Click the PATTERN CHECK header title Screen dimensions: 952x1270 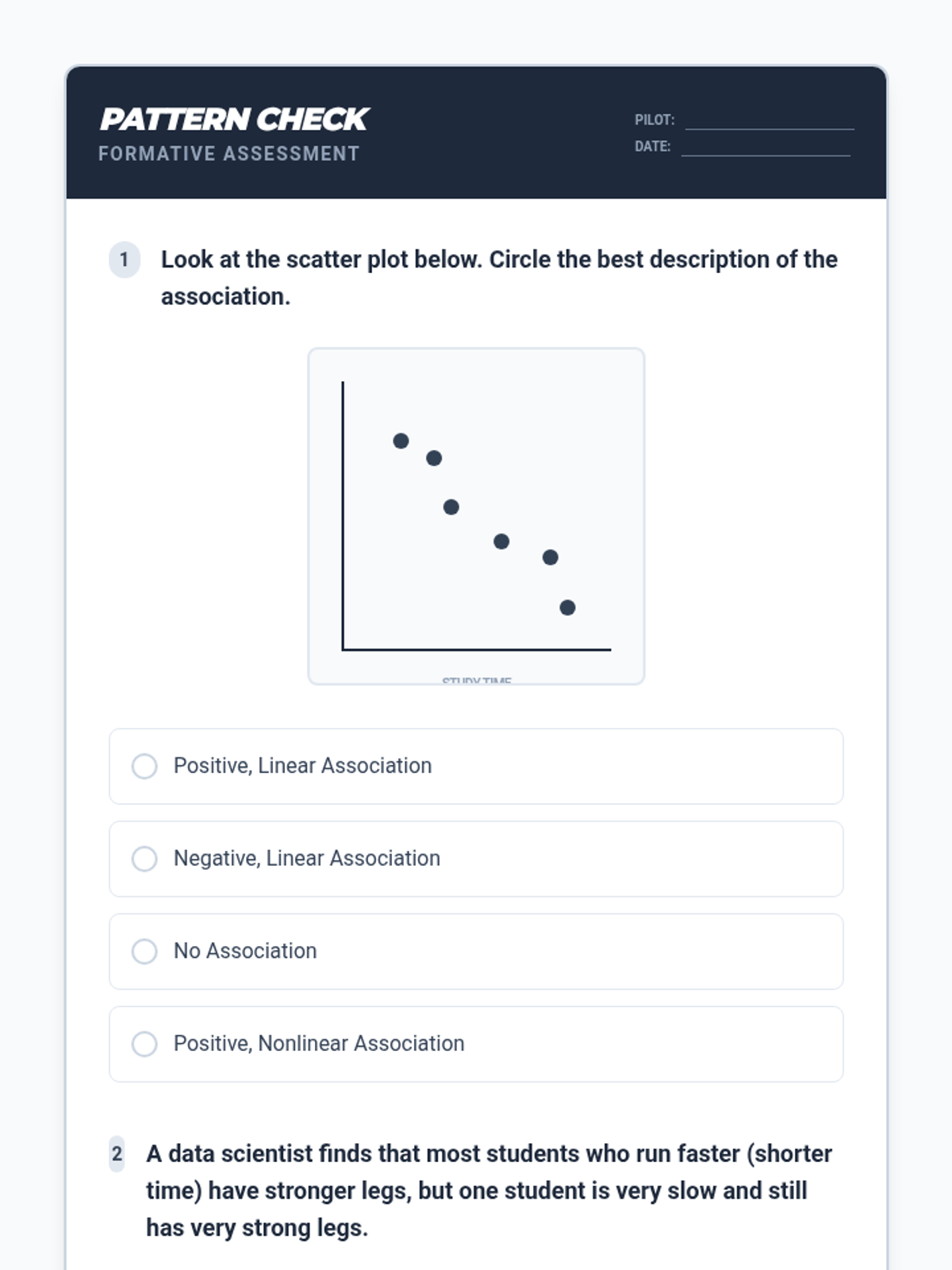234,119
